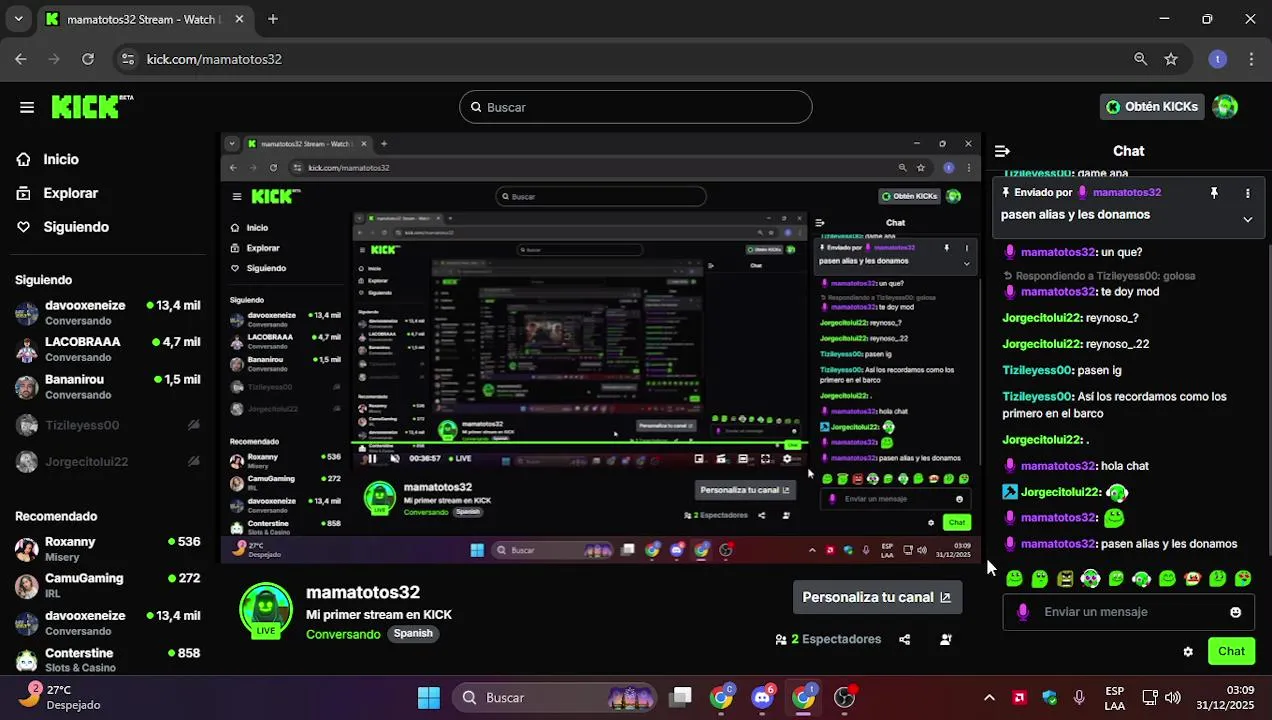This screenshot has height=720, width=1272.
Task: Expand the pinned message chevron
Action: (1247, 219)
